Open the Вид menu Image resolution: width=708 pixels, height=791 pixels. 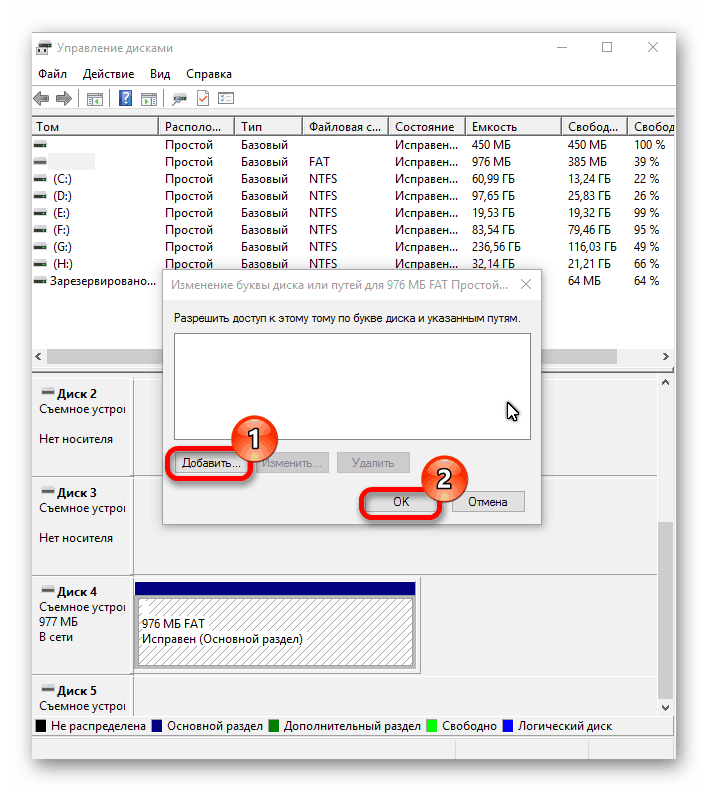pos(160,74)
